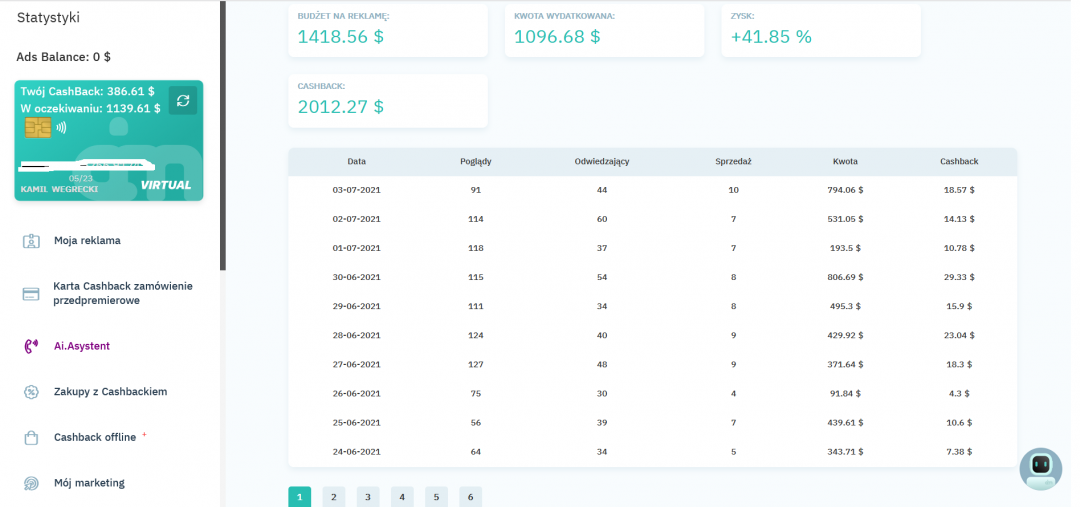Click the refresh icon on cashback card

183,100
